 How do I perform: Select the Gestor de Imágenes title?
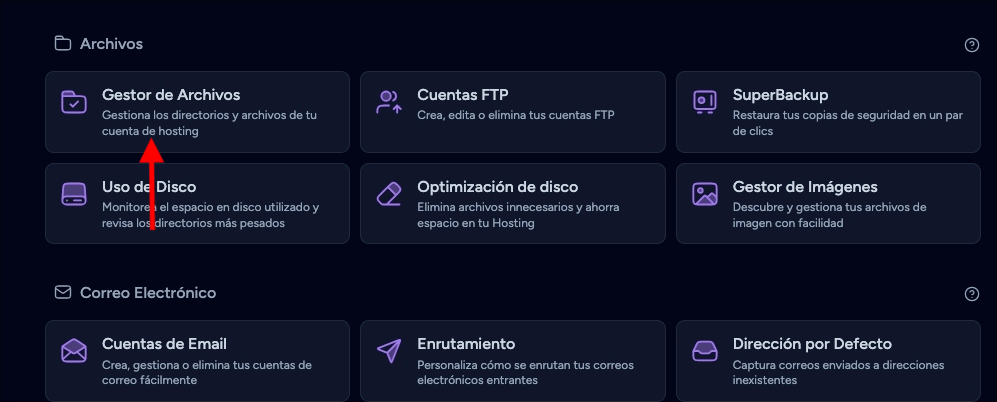pyautogui.click(x=805, y=187)
